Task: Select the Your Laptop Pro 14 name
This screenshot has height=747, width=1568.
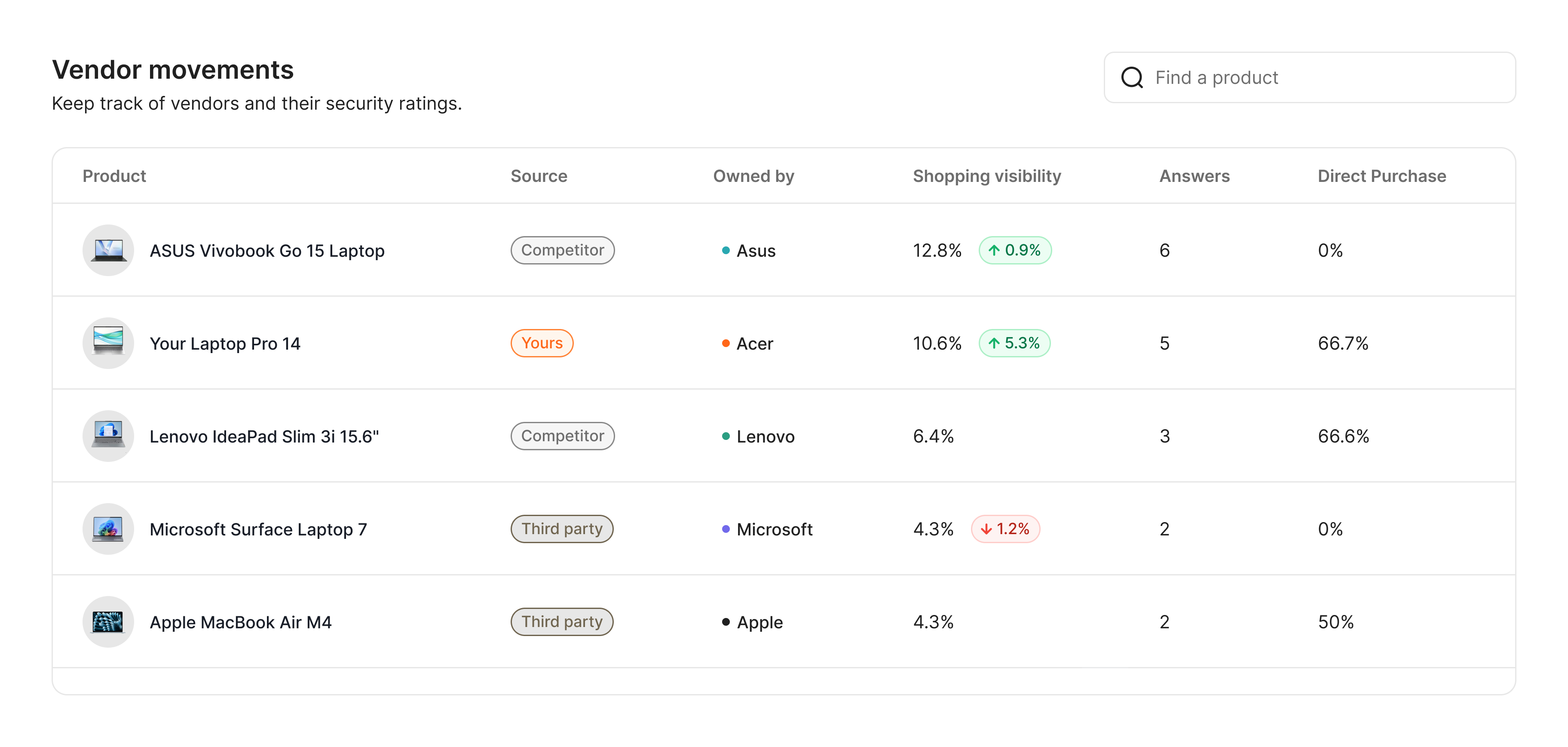Action: click(x=225, y=343)
